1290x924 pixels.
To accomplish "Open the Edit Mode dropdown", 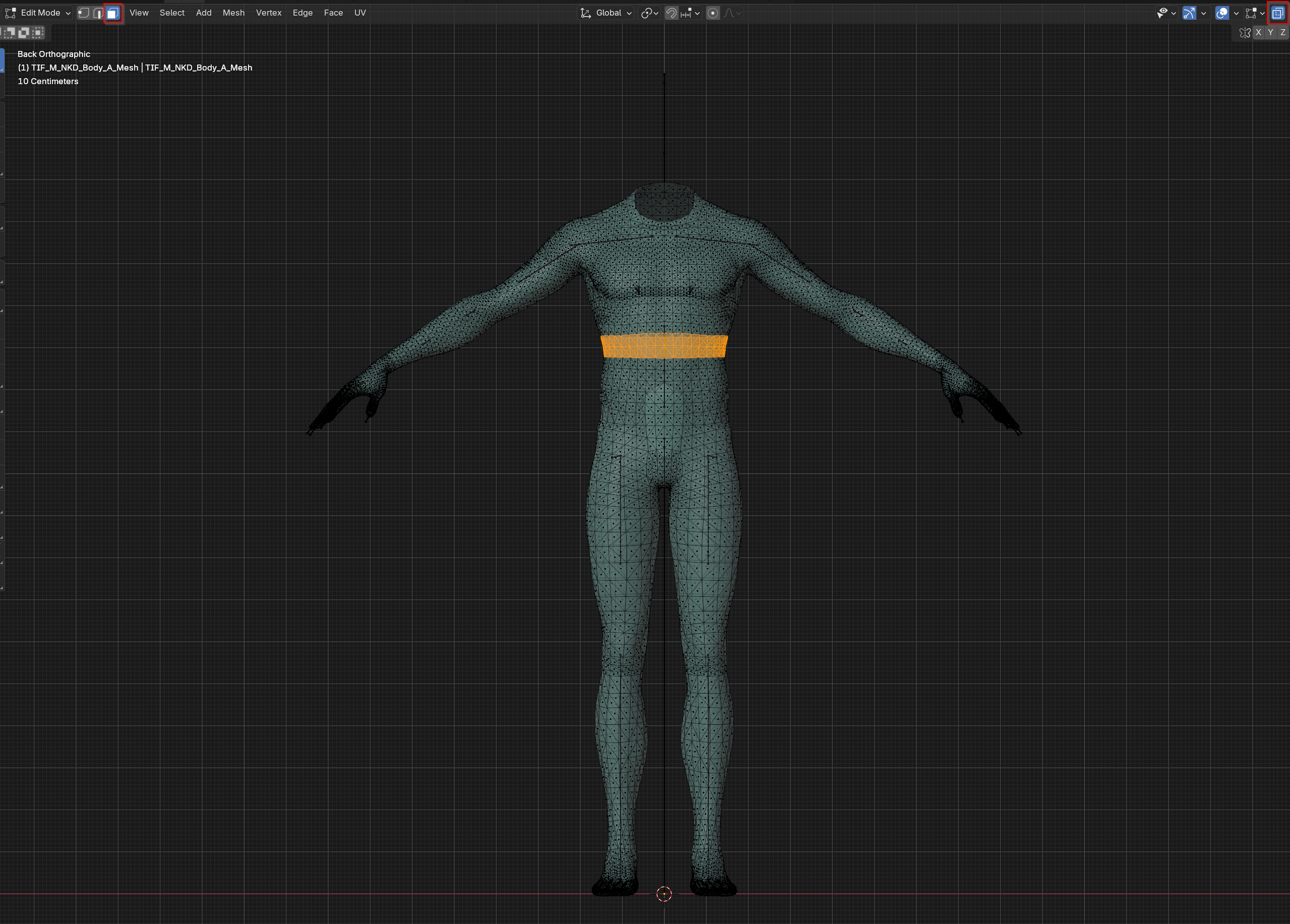I will tap(38, 13).
